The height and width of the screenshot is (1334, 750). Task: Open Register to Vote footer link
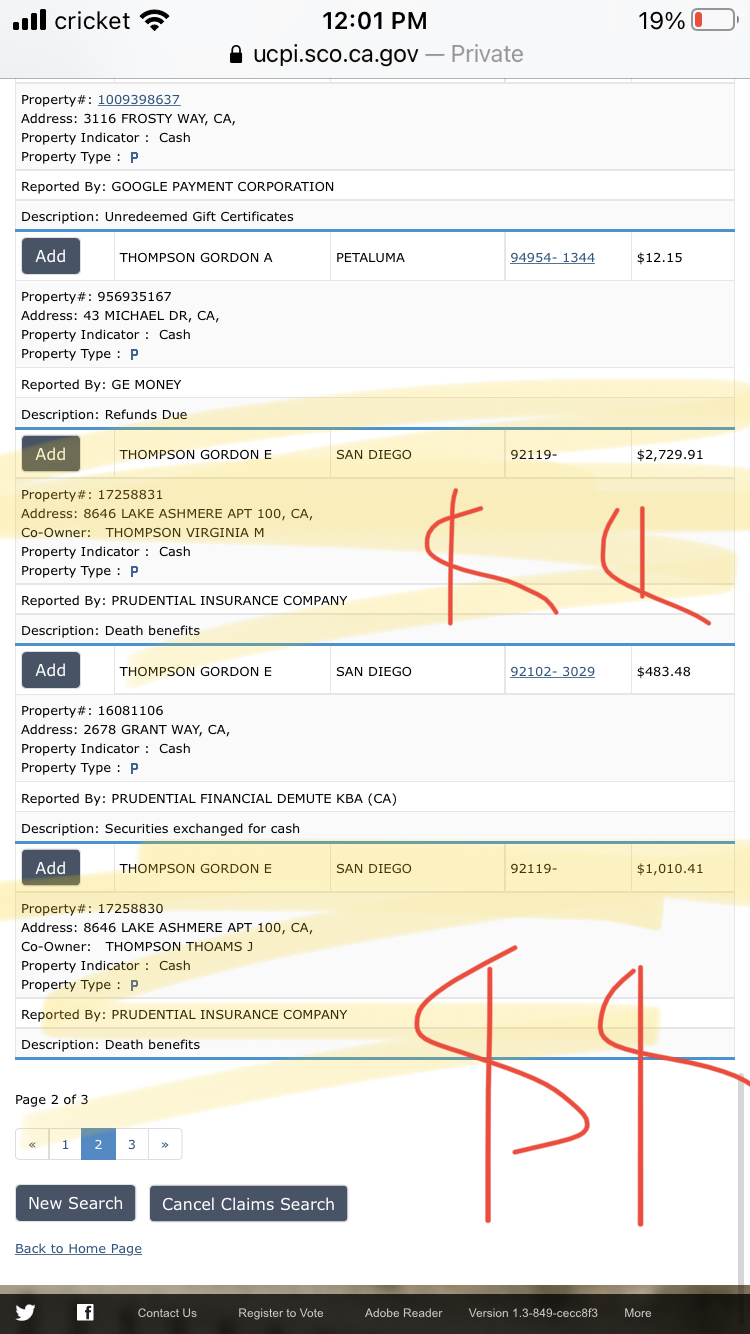click(281, 1313)
